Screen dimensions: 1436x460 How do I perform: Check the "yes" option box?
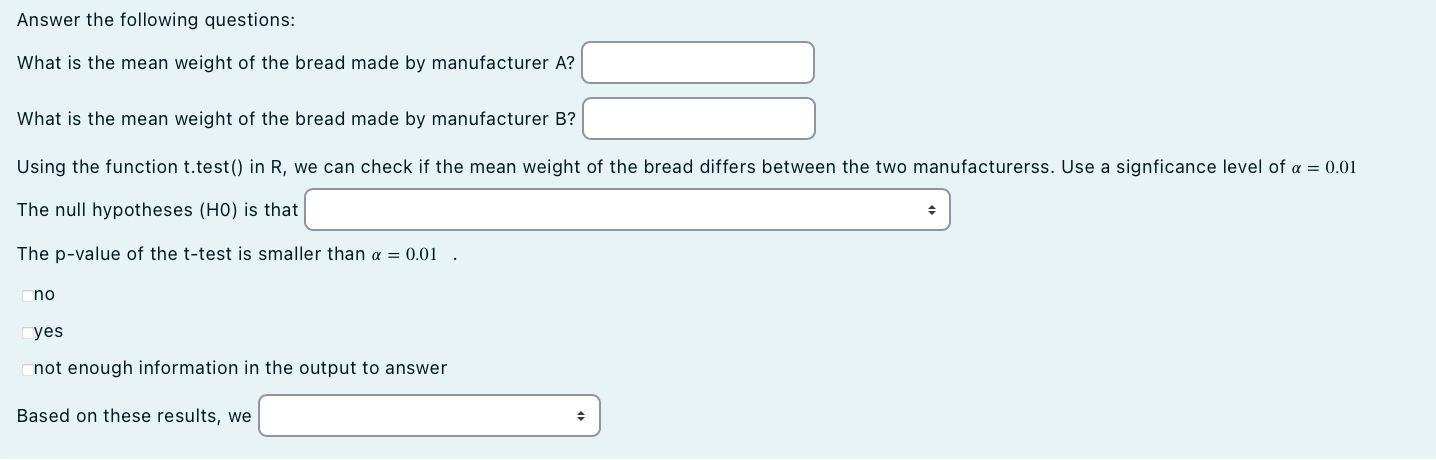27,331
